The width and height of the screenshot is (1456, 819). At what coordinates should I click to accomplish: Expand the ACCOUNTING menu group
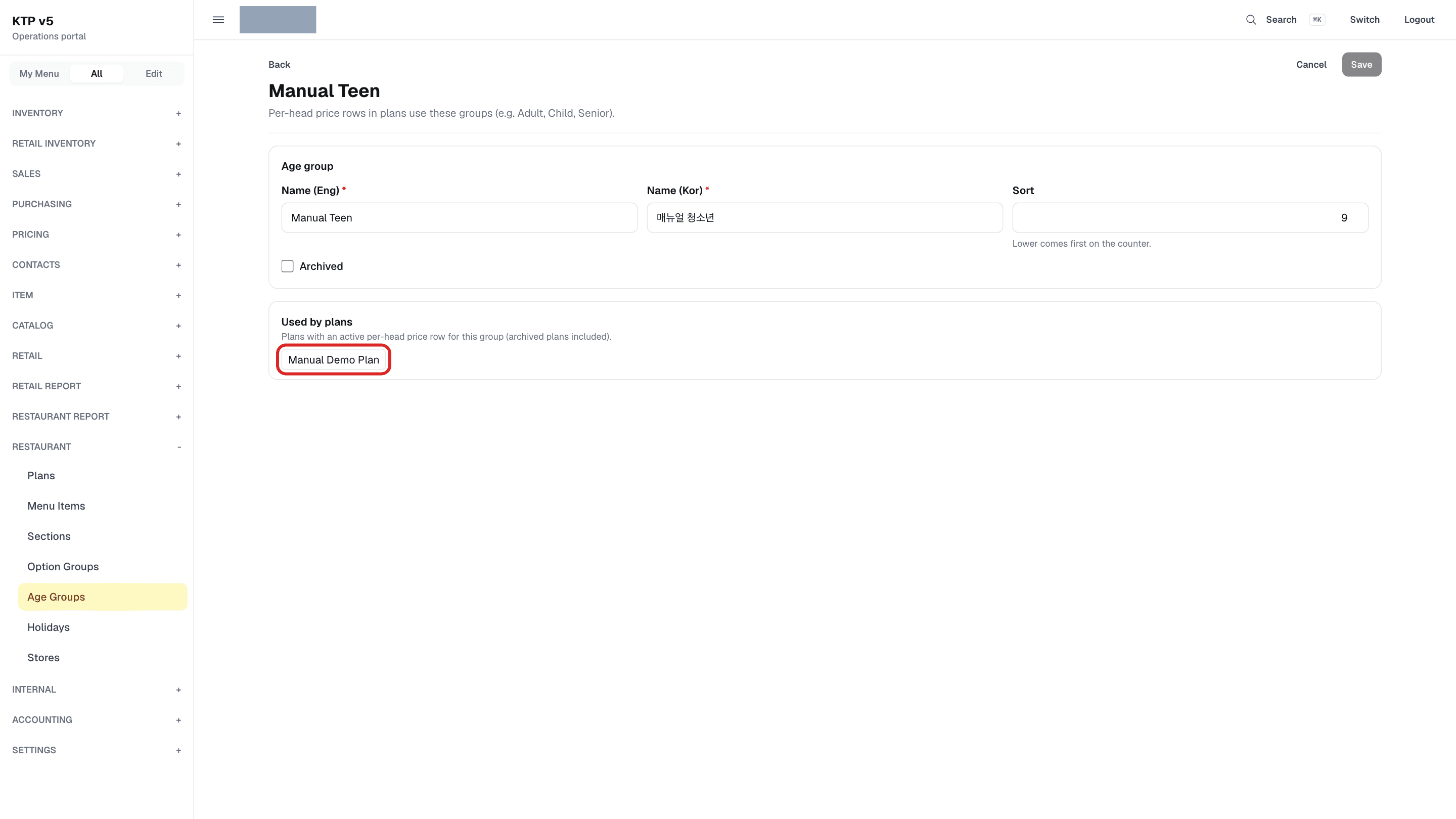(x=97, y=720)
